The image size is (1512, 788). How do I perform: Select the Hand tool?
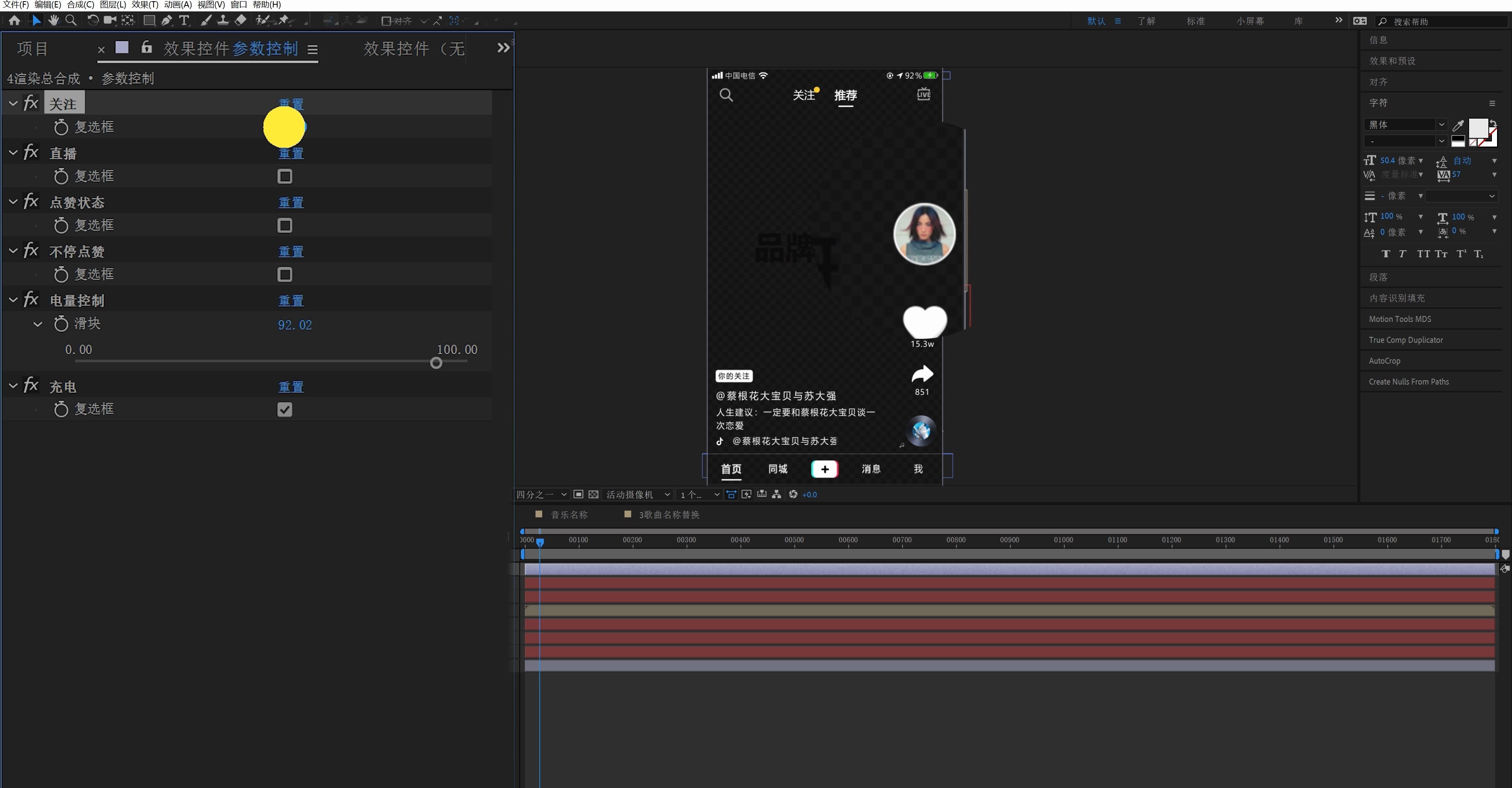coord(54,20)
